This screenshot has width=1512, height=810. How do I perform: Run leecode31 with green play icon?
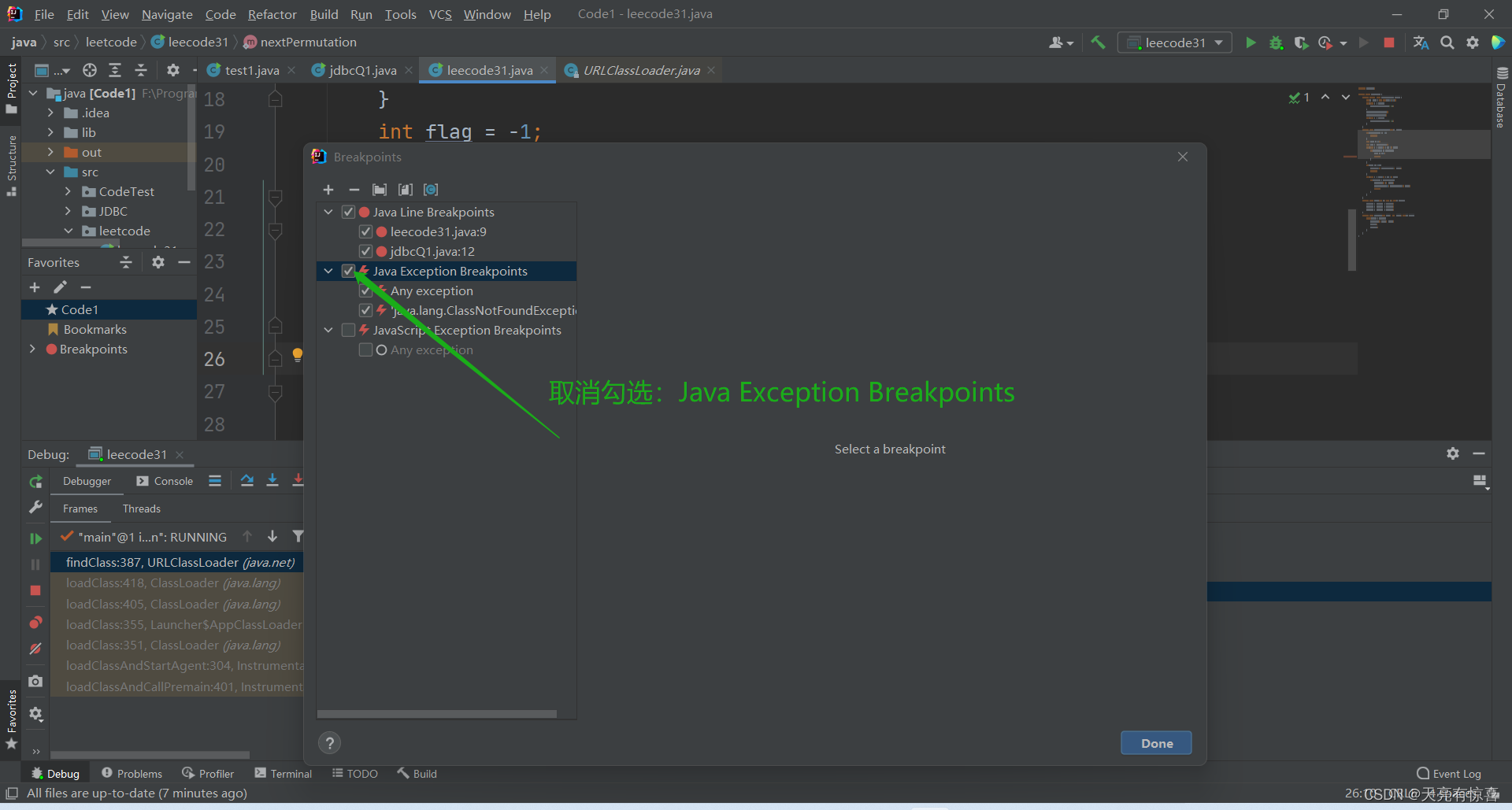tap(1251, 43)
